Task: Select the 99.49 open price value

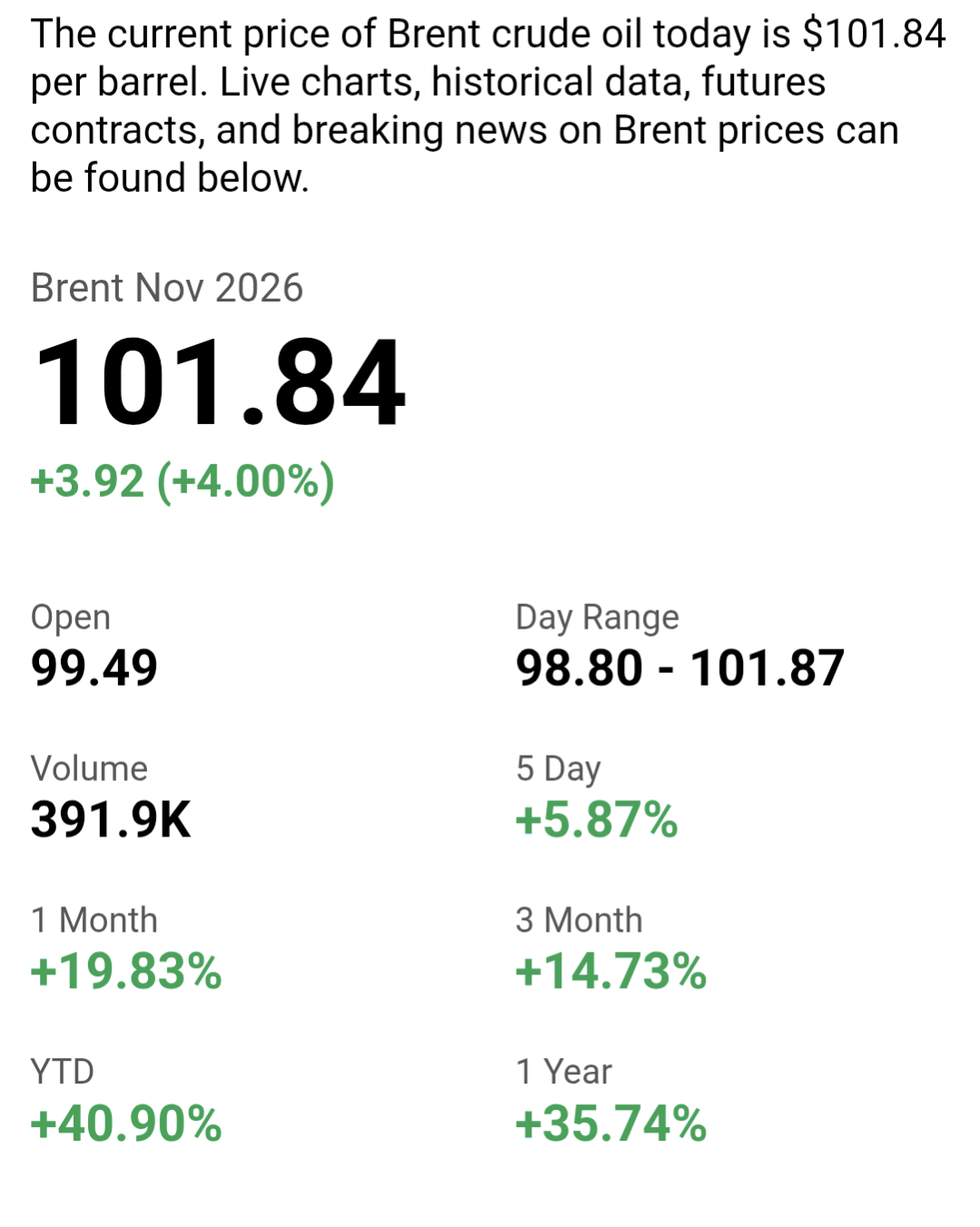Action: point(94,668)
